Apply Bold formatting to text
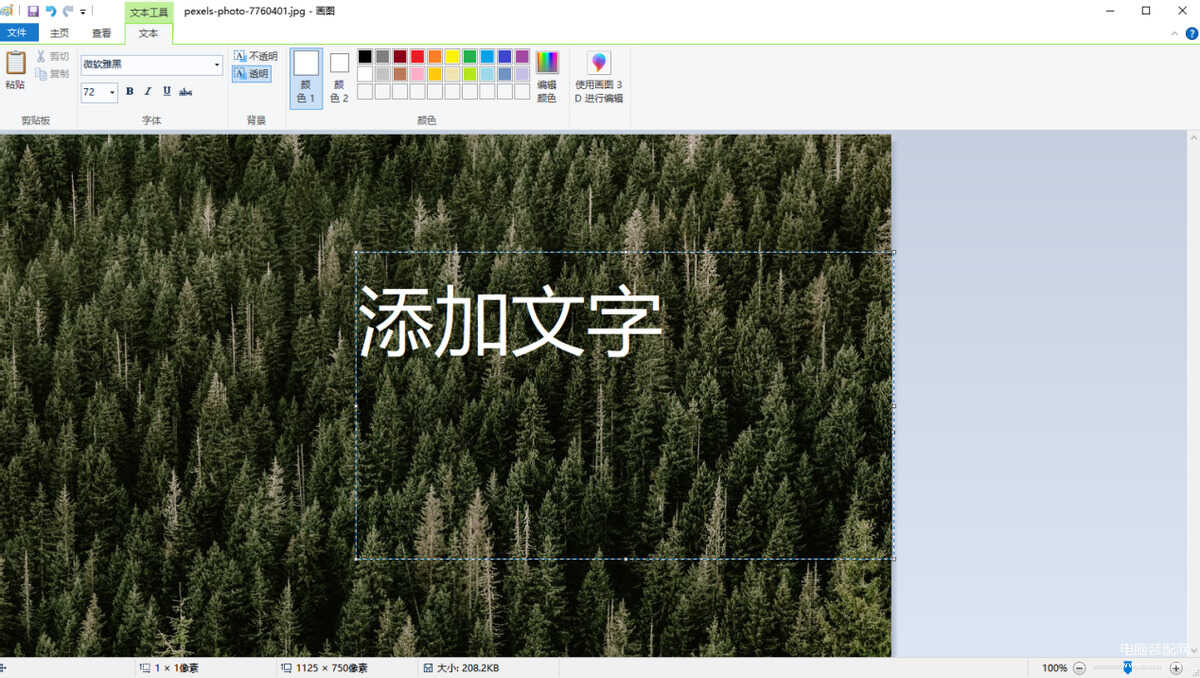The image size is (1200, 678). point(129,92)
